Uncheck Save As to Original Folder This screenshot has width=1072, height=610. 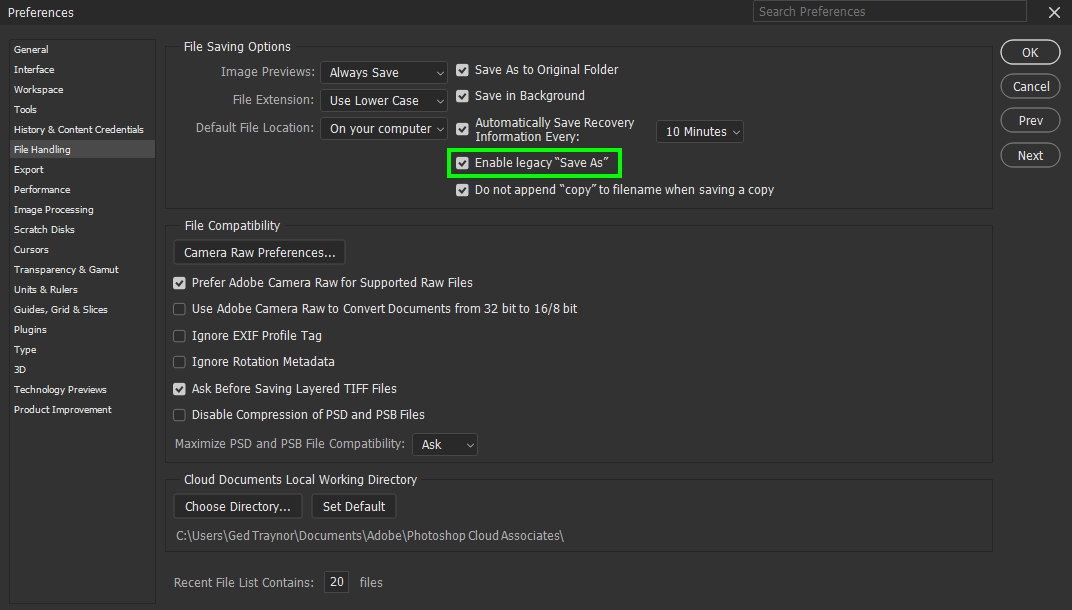(462, 70)
